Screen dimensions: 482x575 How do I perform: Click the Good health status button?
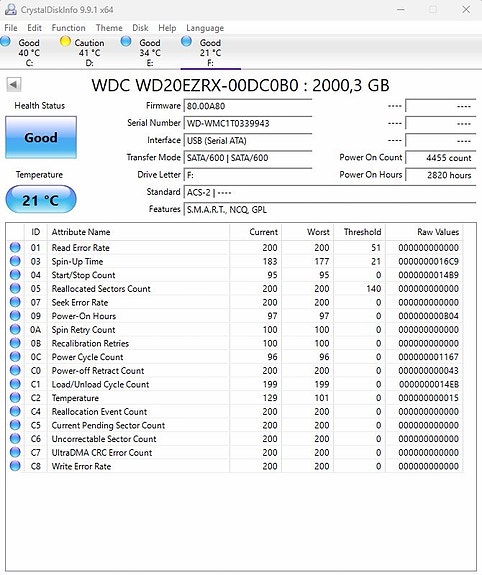point(41,138)
